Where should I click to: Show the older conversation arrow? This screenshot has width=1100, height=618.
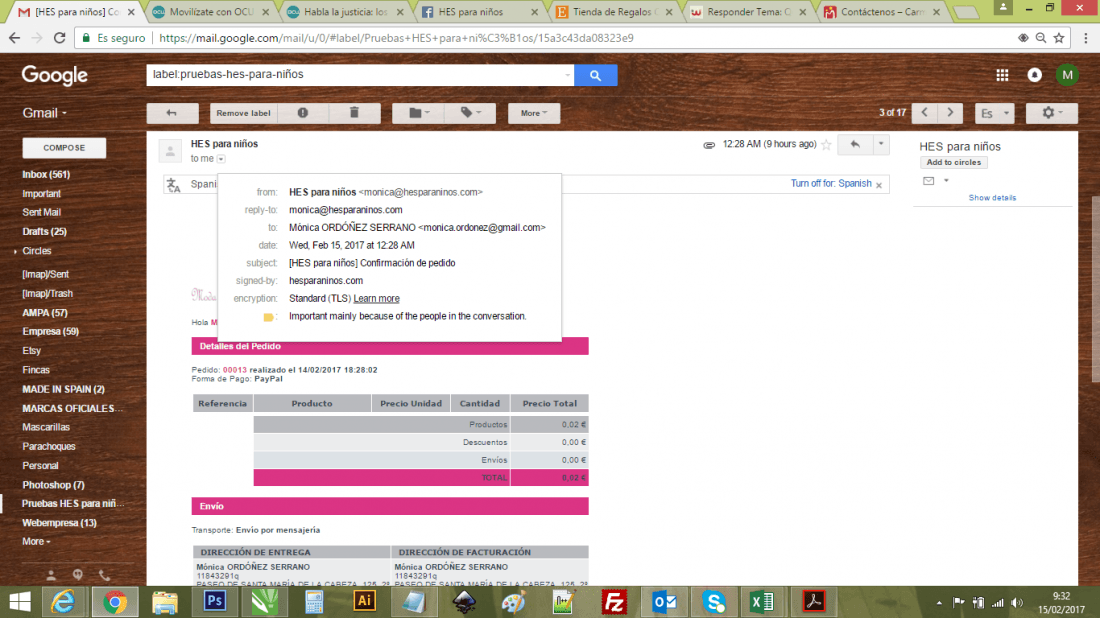pyautogui.click(x=951, y=113)
